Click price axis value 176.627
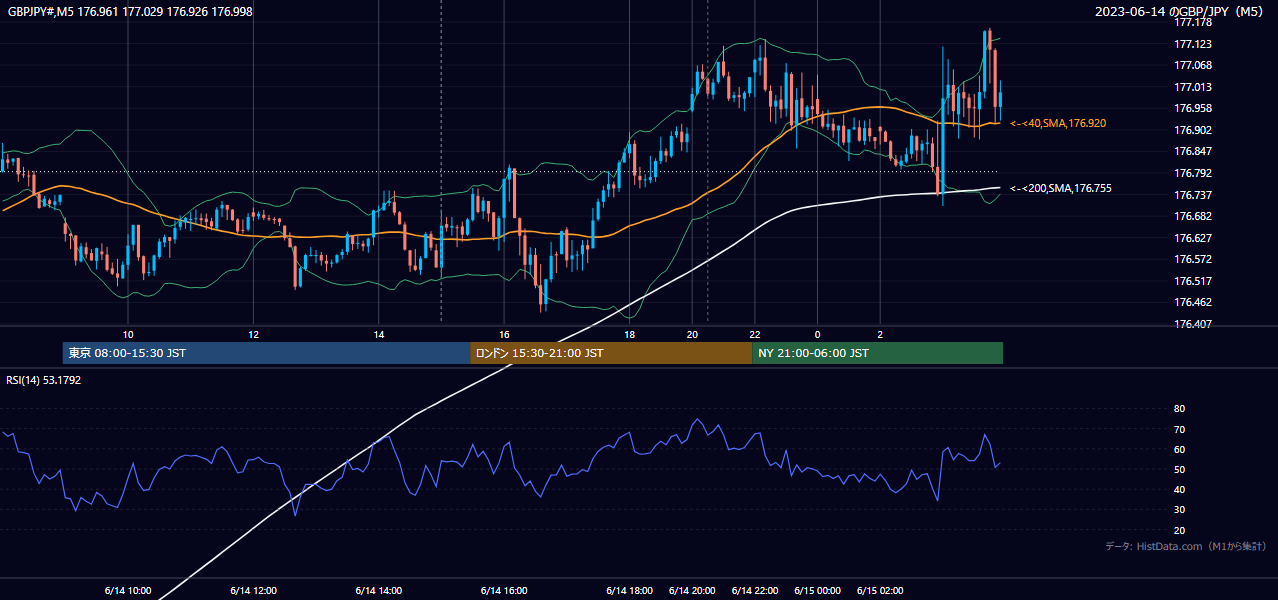Viewport: 1278px width, 600px height. [x=1193, y=238]
